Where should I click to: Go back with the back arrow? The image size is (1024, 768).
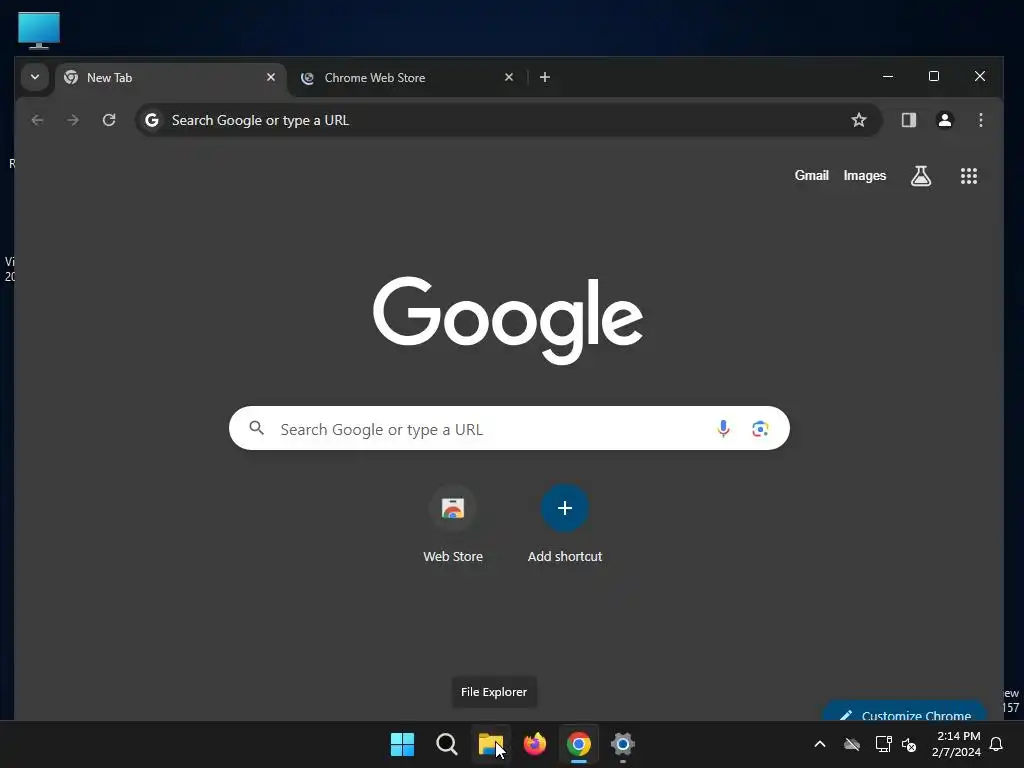tap(37, 120)
